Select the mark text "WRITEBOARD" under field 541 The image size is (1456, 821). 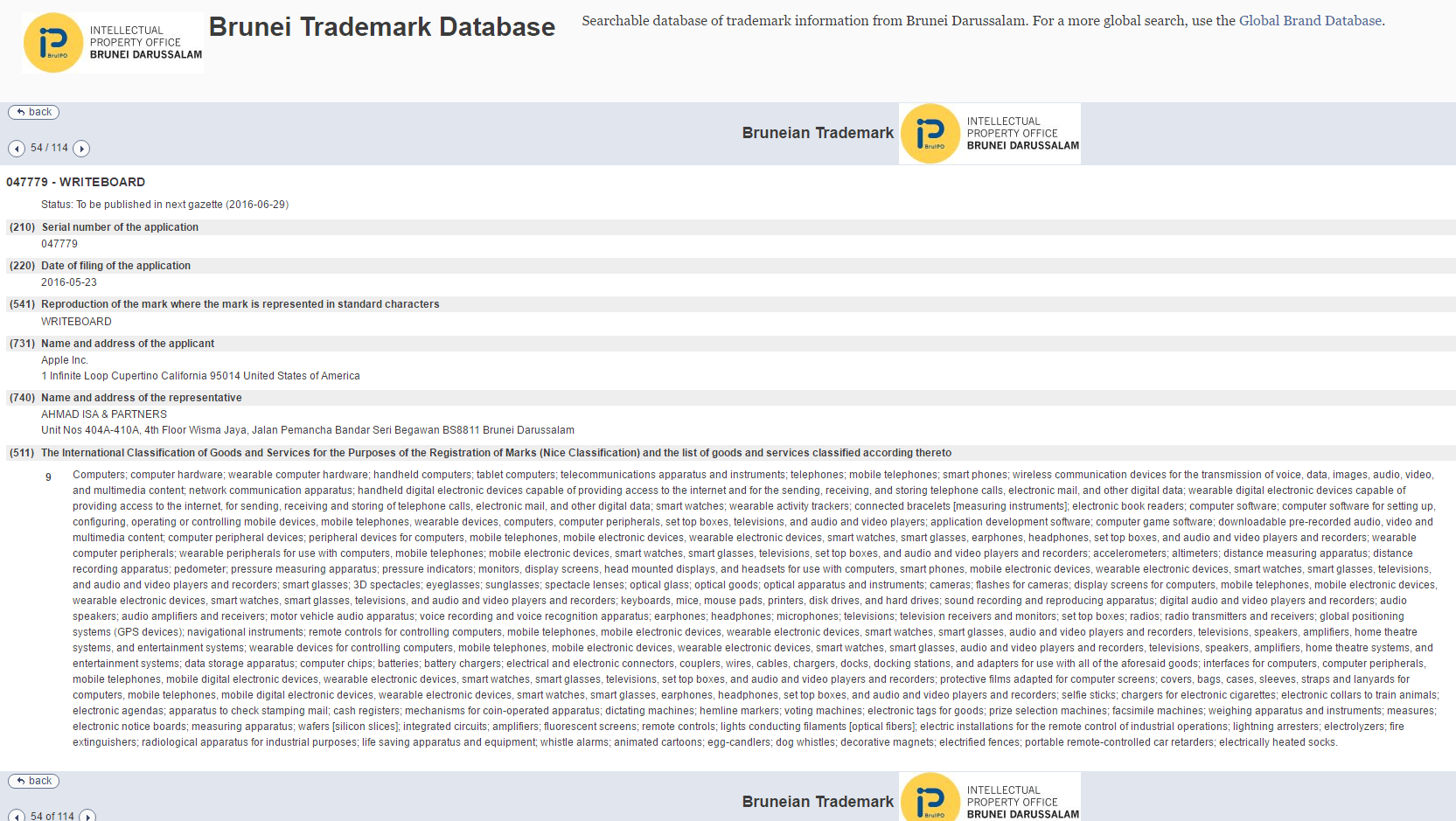coord(76,322)
